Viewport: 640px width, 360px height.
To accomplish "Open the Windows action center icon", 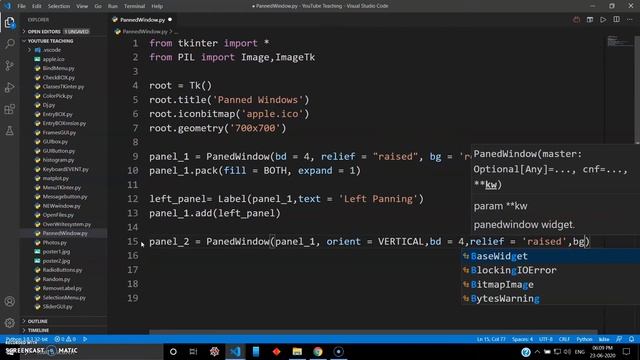I will point(627,351).
